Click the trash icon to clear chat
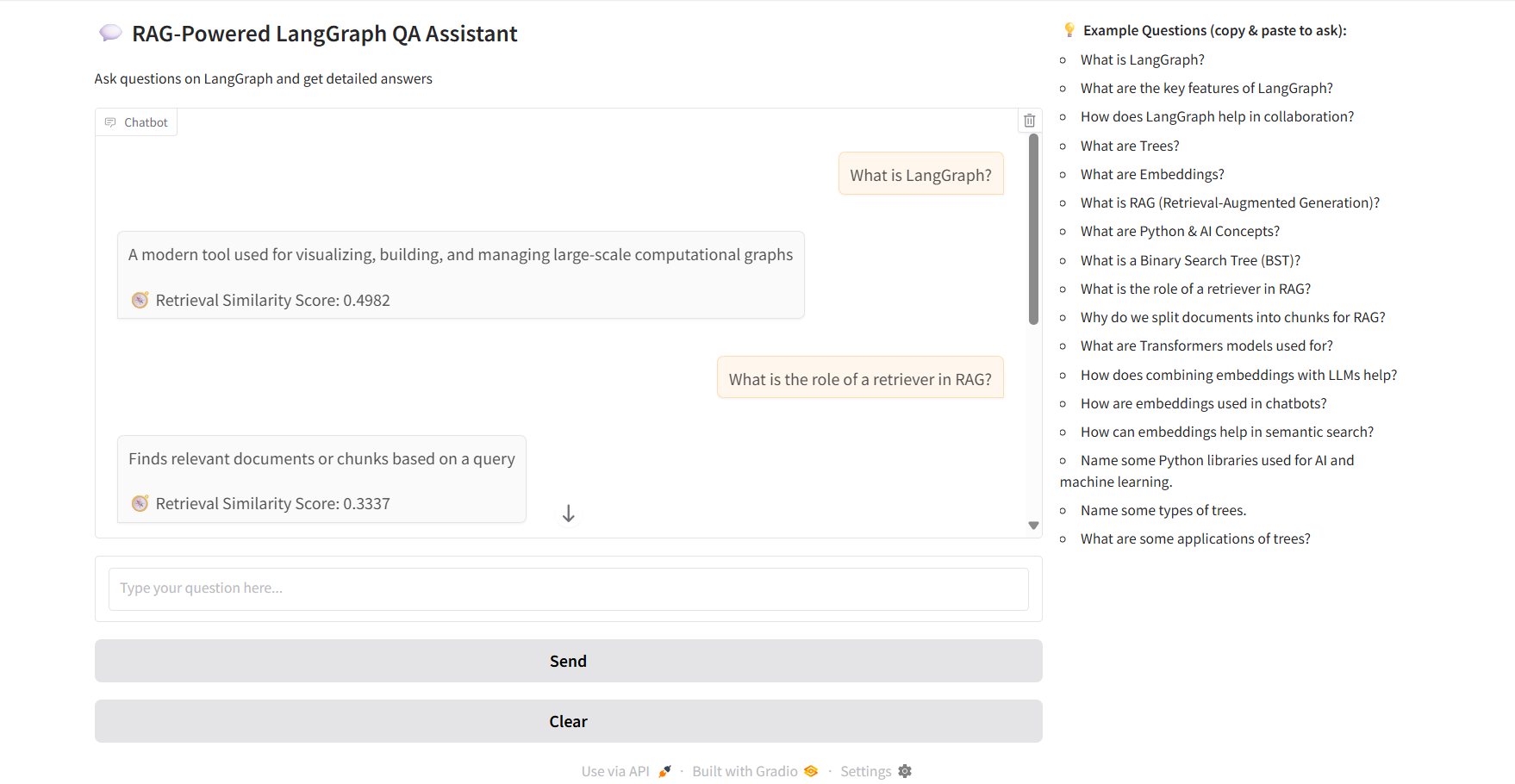The height and width of the screenshot is (784, 1515). pos(1029,121)
